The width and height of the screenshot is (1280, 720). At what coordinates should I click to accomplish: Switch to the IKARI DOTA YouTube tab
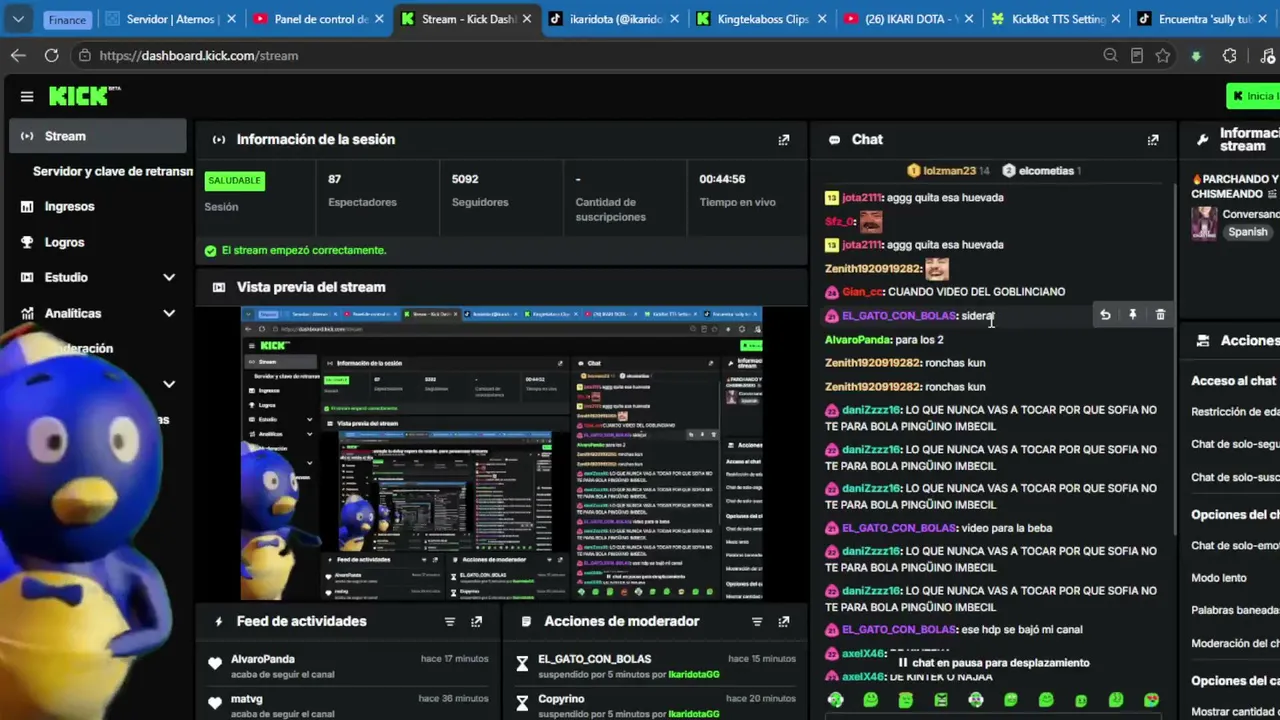tap(910, 19)
